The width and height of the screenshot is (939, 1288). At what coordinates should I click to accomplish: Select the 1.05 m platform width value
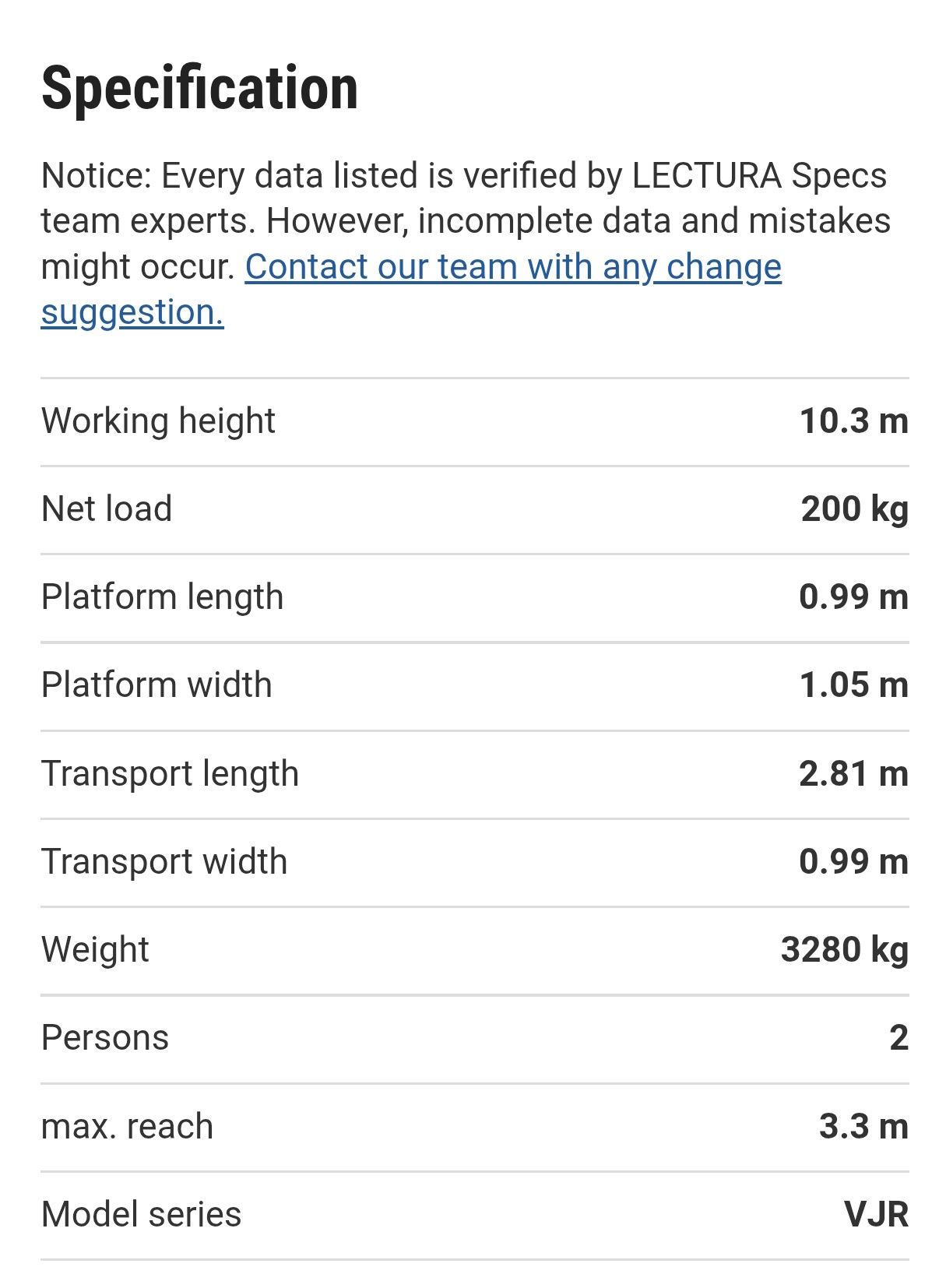(x=854, y=685)
